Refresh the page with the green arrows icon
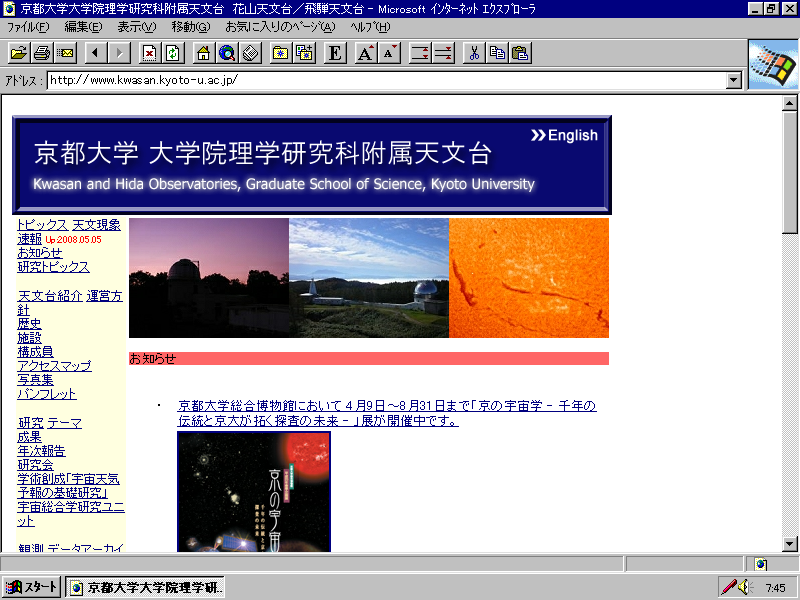 (173, 53)
